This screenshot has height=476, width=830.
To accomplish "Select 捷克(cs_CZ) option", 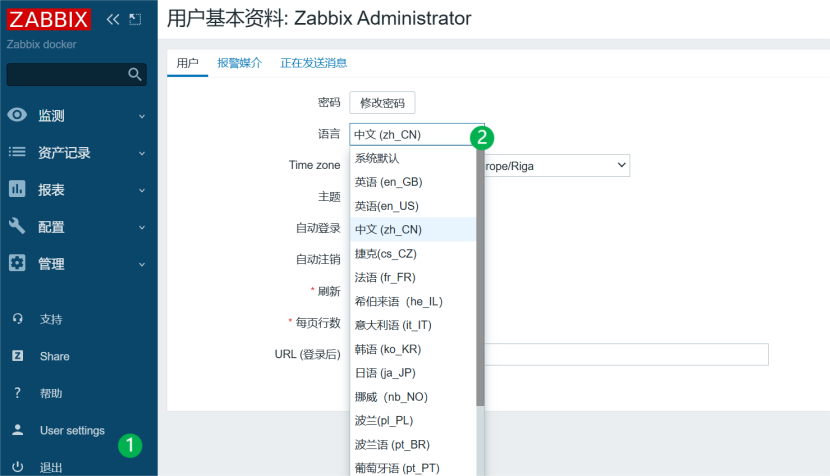I will (413, 253).
